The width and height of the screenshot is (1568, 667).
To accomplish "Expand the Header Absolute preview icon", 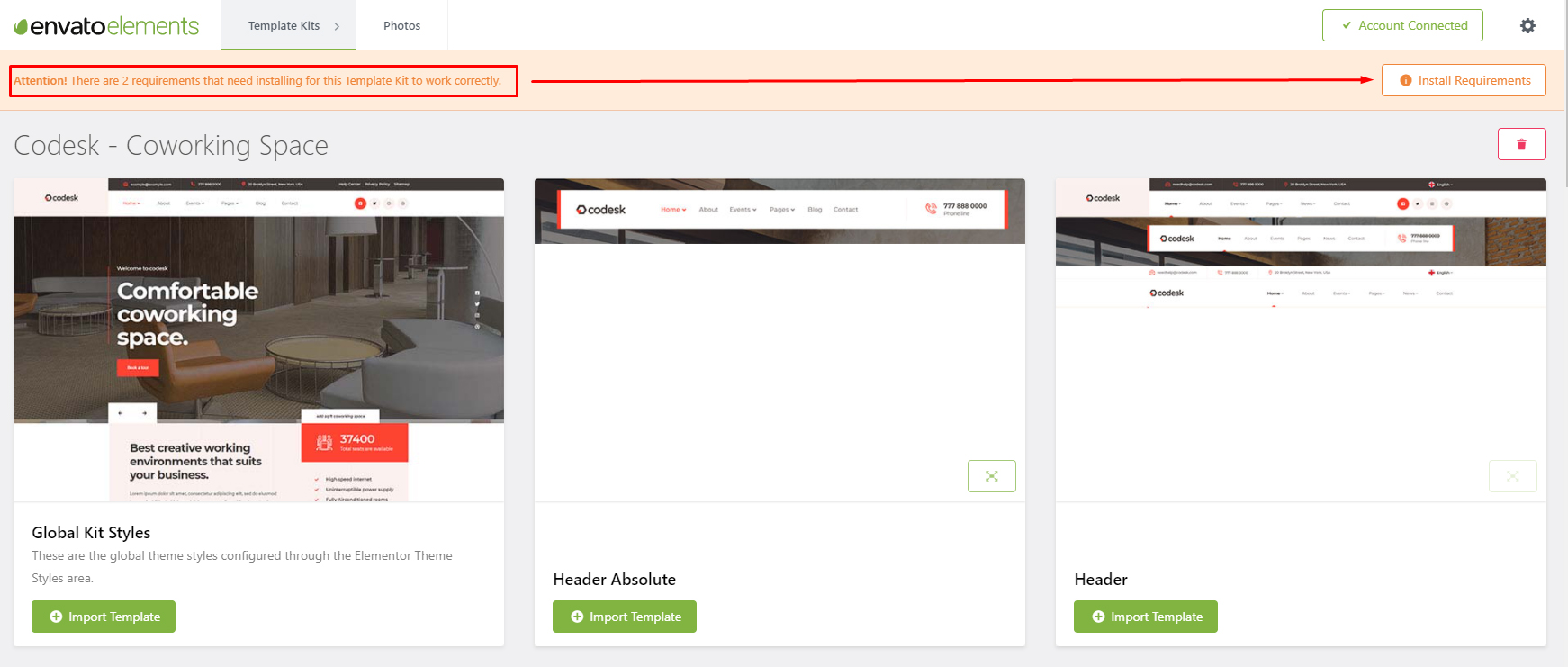I will tap(991, 476).
